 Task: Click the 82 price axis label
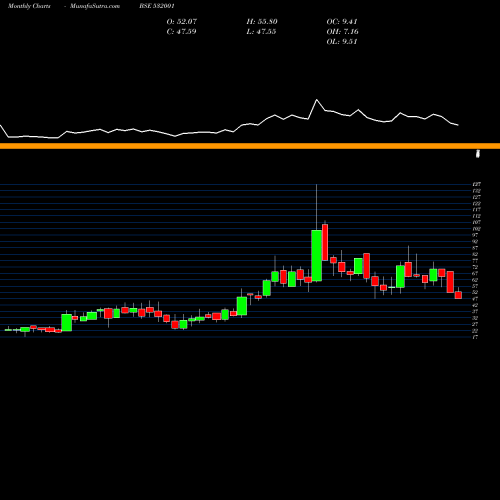475,254
